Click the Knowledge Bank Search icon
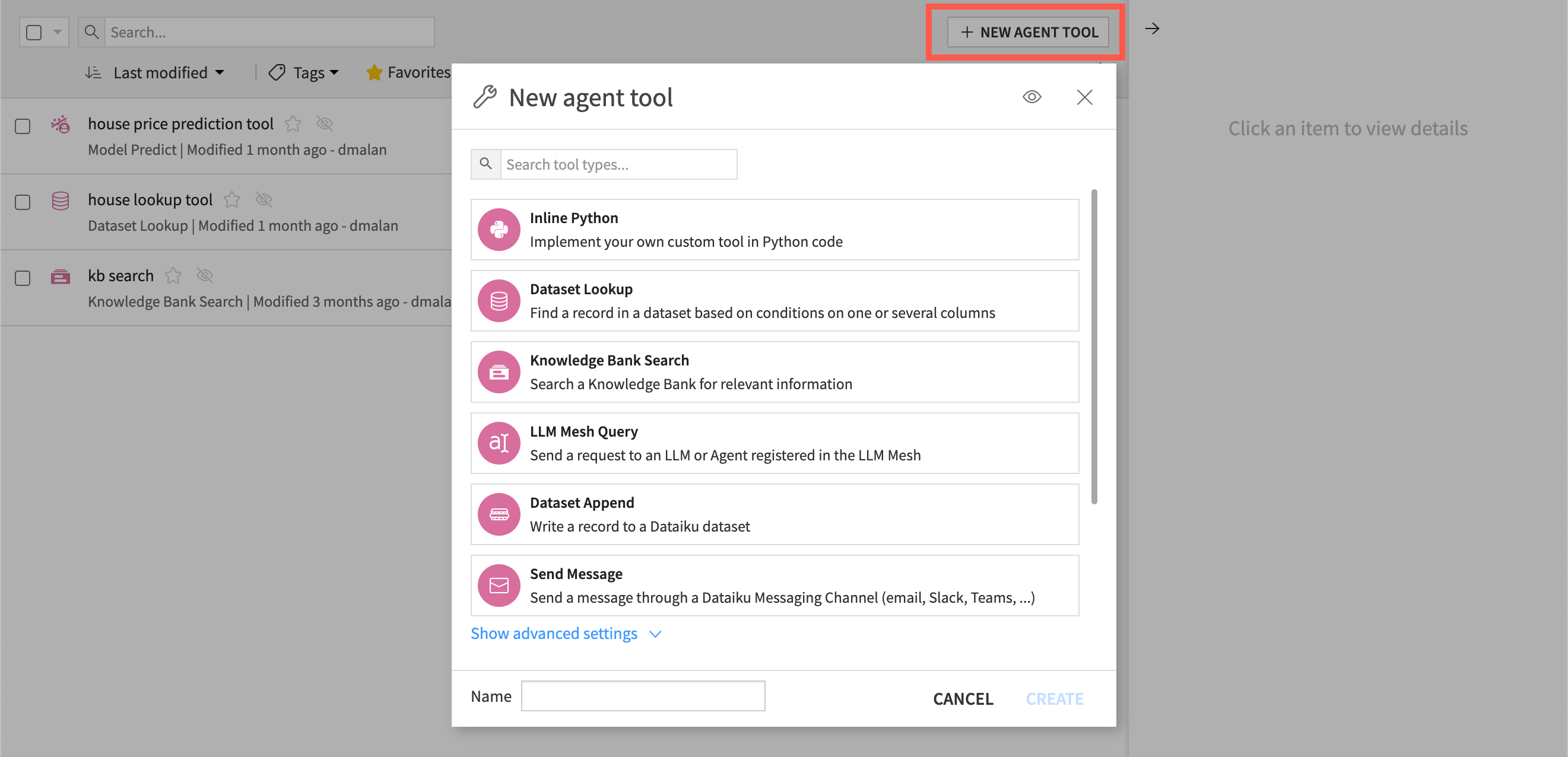The height and width of the screenshot is (757, 1568). (499, 372)
